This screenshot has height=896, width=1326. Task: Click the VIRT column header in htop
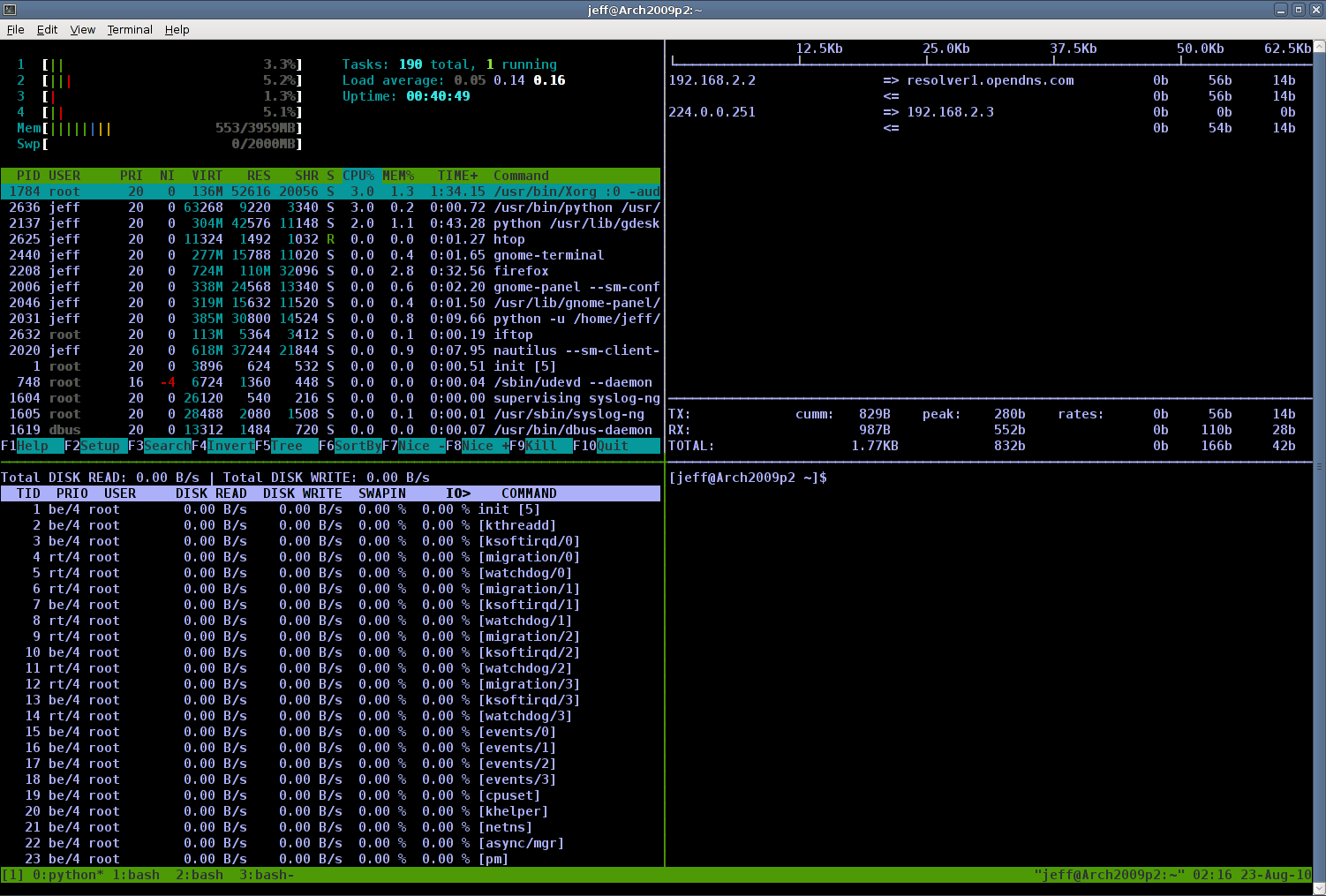(207, 176)
